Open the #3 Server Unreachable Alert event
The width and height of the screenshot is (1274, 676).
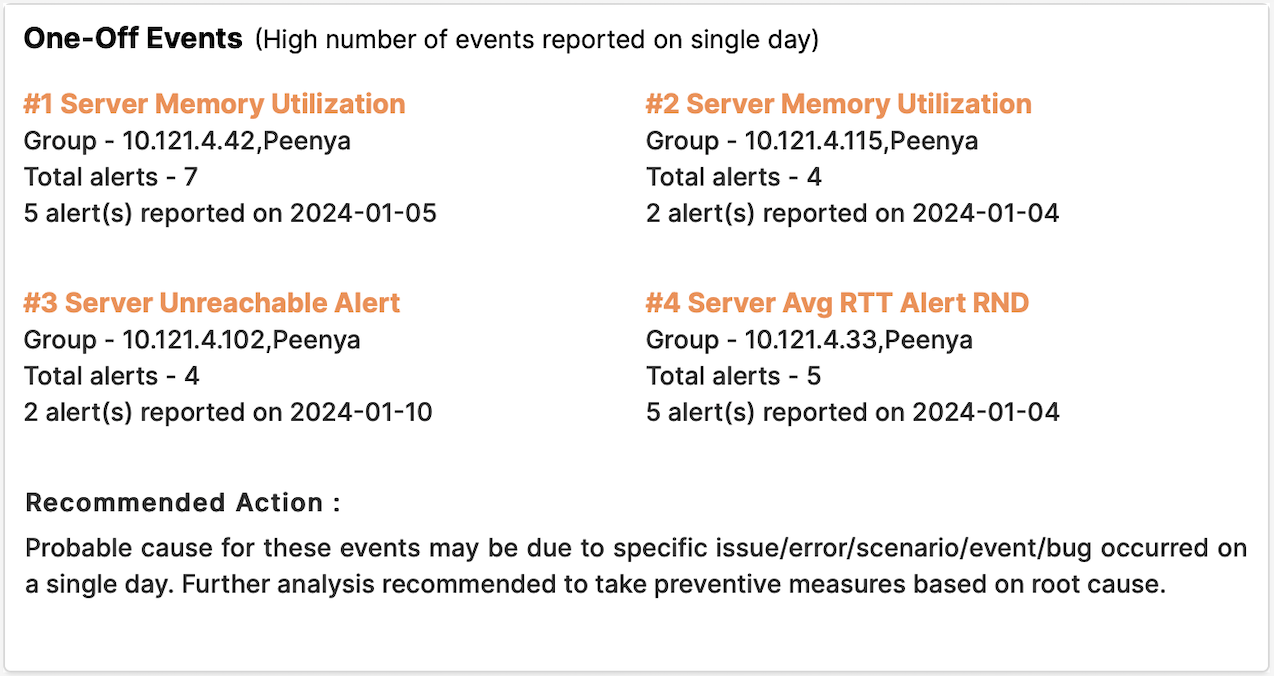tap(212, 303)
